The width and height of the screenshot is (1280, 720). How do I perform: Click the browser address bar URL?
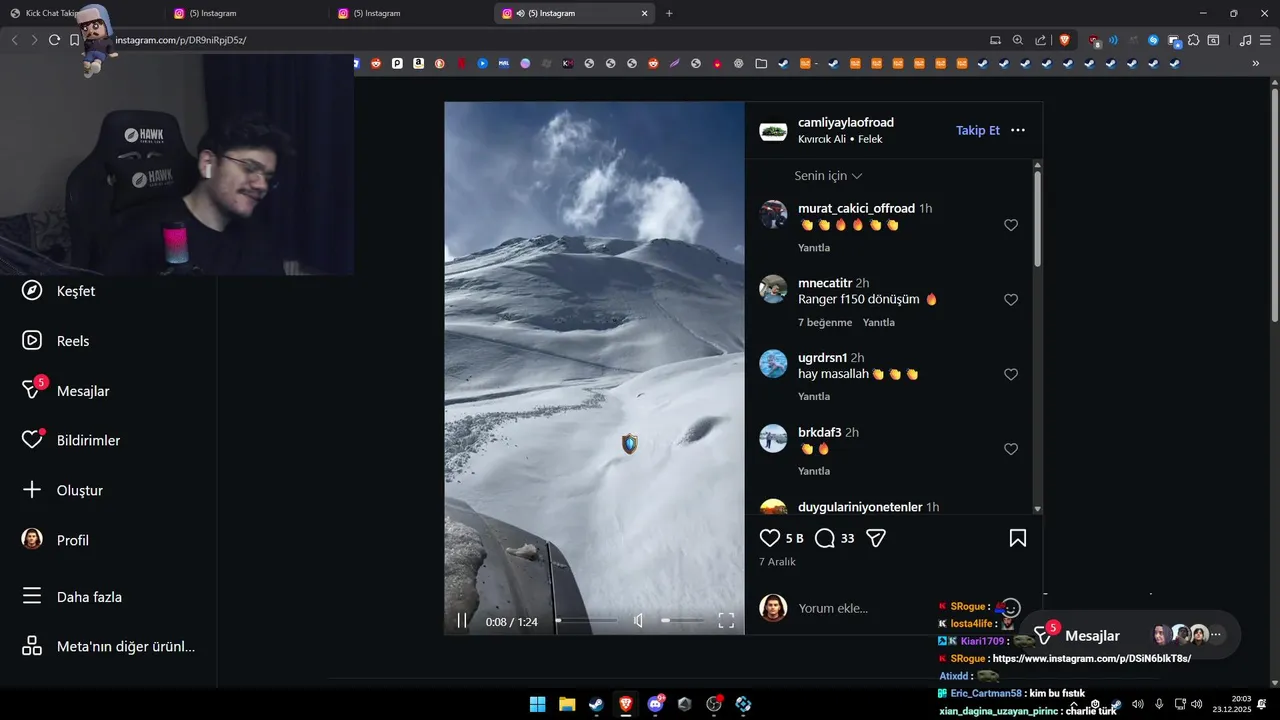pos(180,40)
